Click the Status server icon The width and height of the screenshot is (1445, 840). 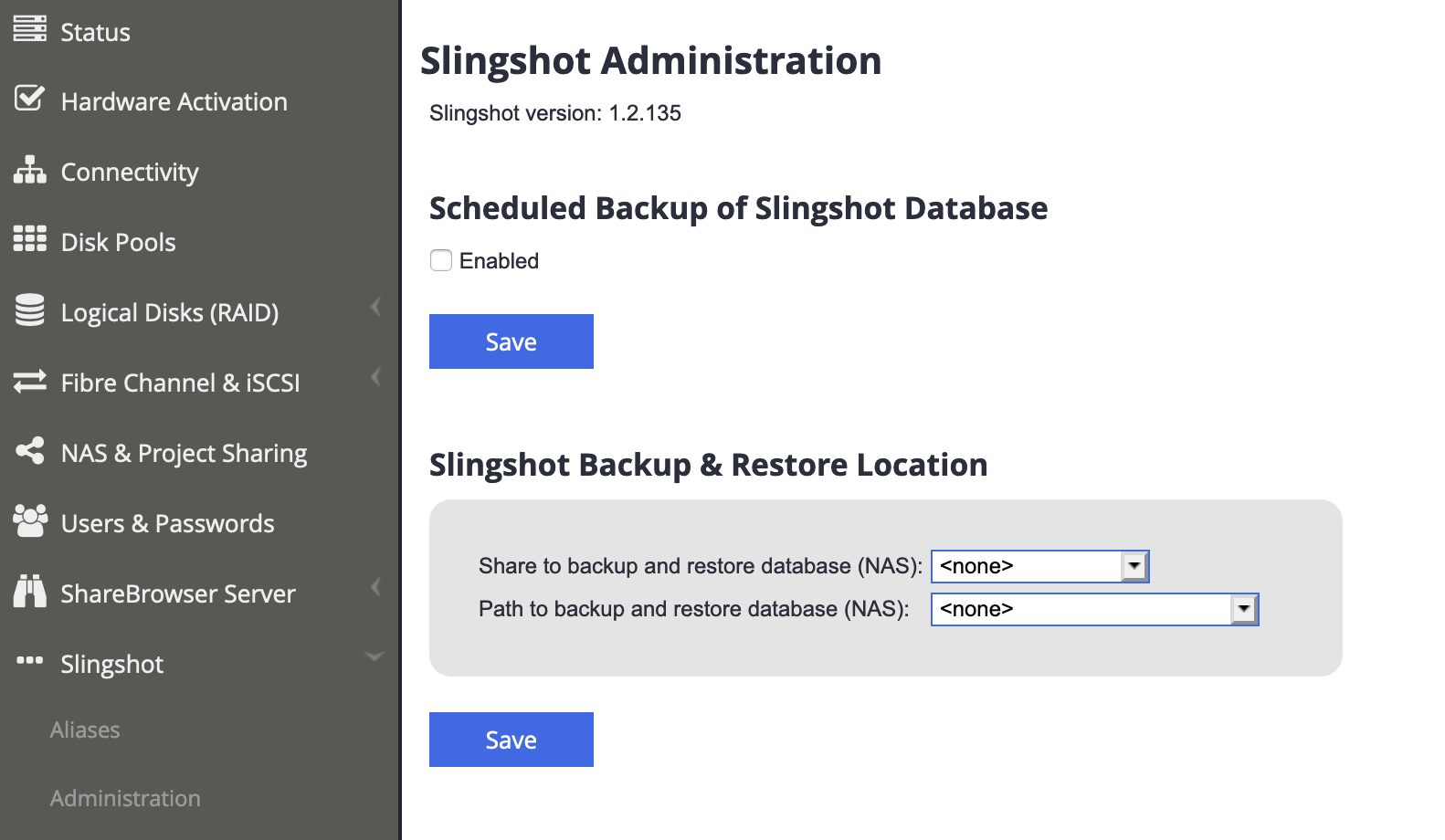(29, 28)
